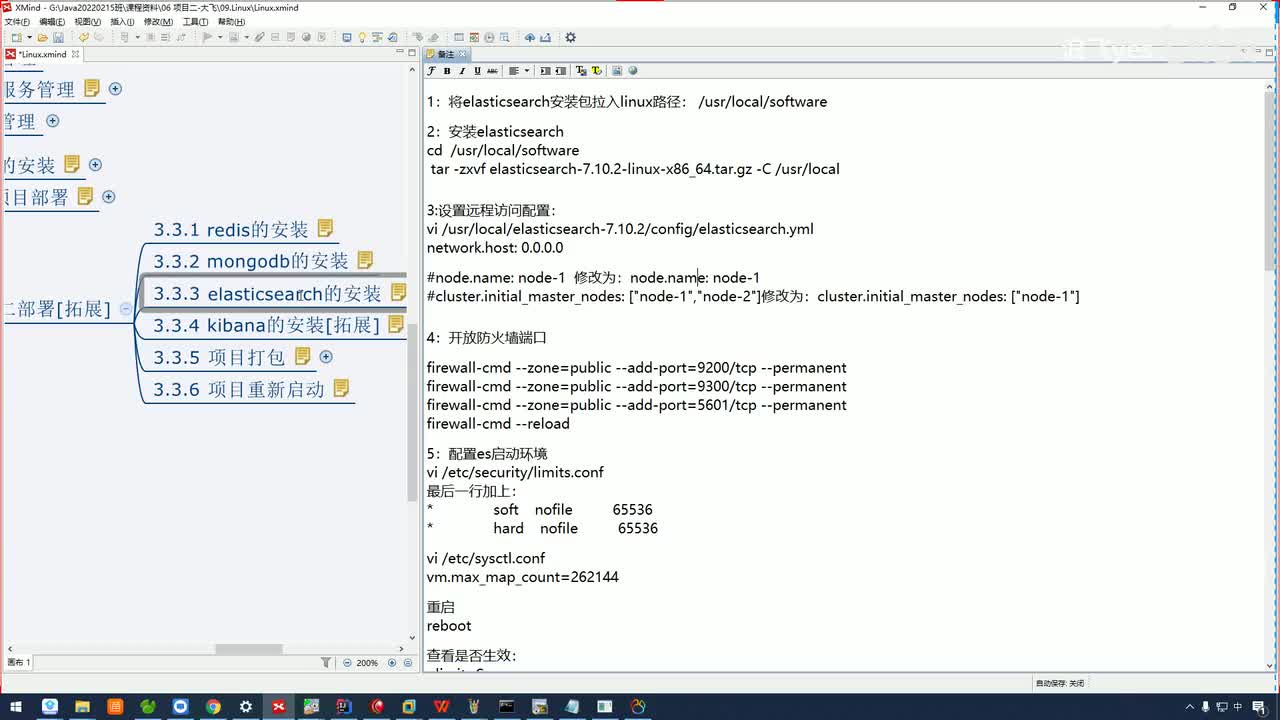This screenshot has height=720, width=1280.
Task: Open the 插入(I) menu
Action: click(122, 22)
